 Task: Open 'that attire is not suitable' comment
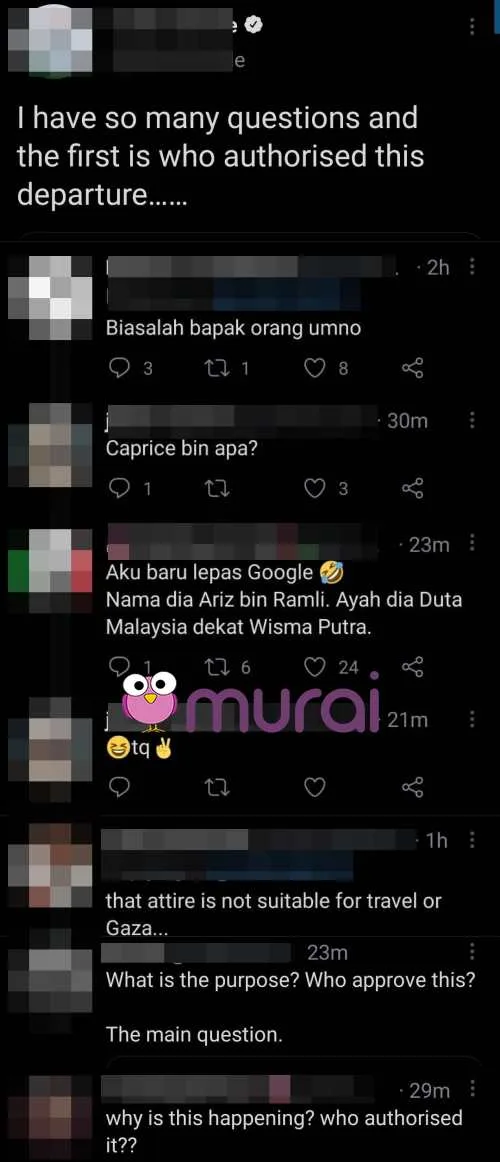[x=273, y=912]
